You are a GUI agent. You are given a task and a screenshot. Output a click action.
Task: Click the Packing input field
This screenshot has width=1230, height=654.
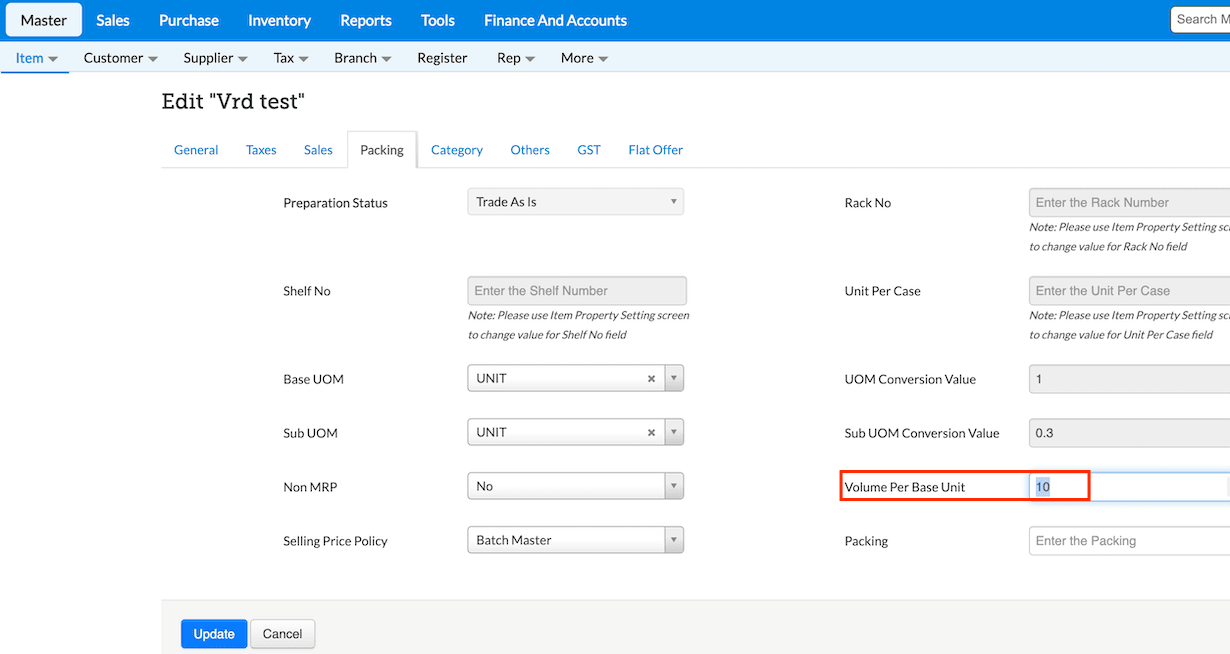pos(1130,541)
